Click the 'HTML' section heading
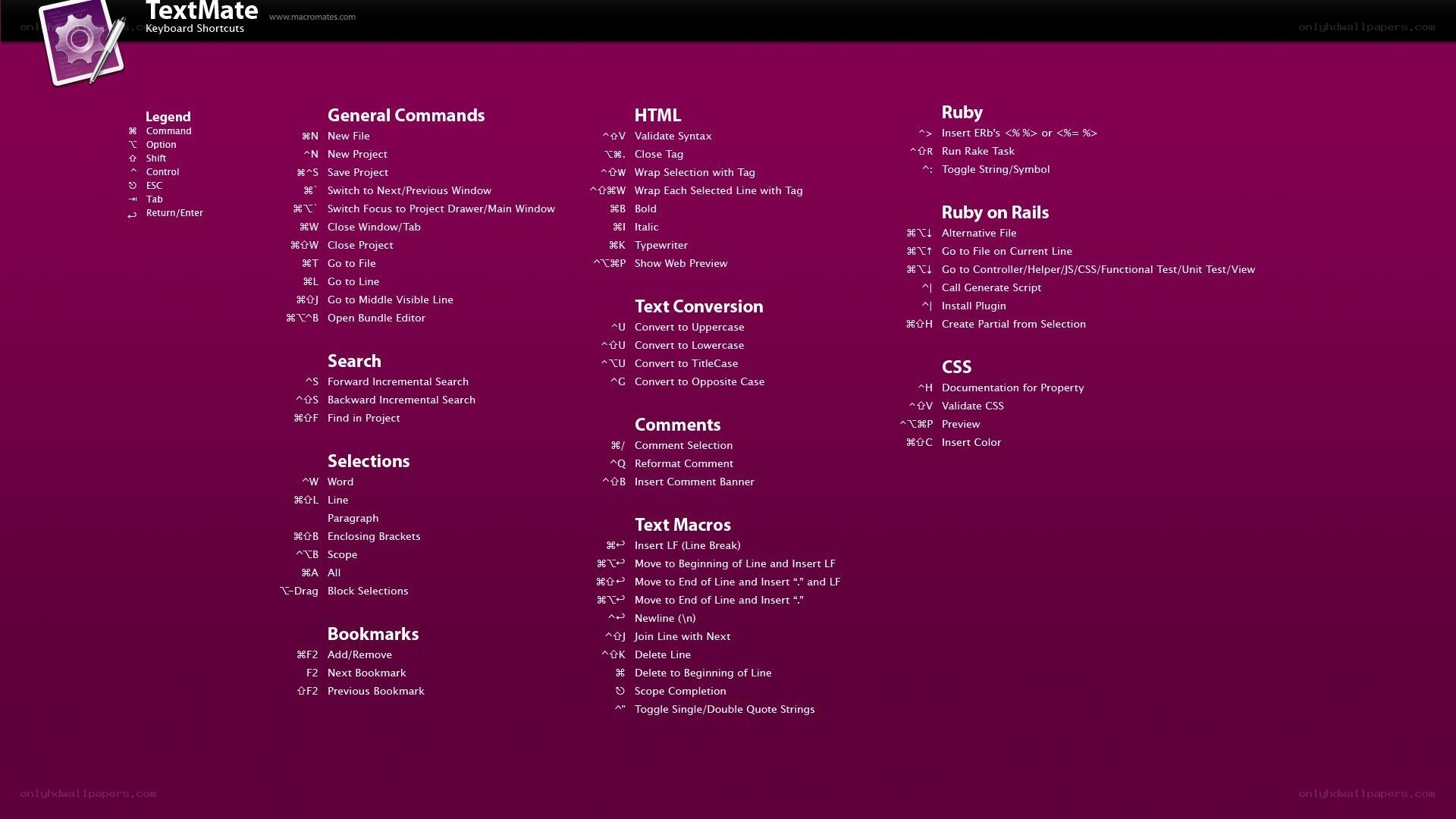 click(657, 115)
